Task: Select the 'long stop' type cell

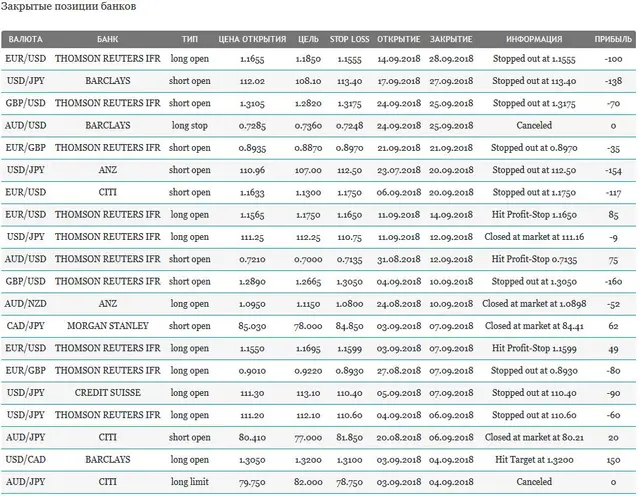Action: tap(189, 126)
